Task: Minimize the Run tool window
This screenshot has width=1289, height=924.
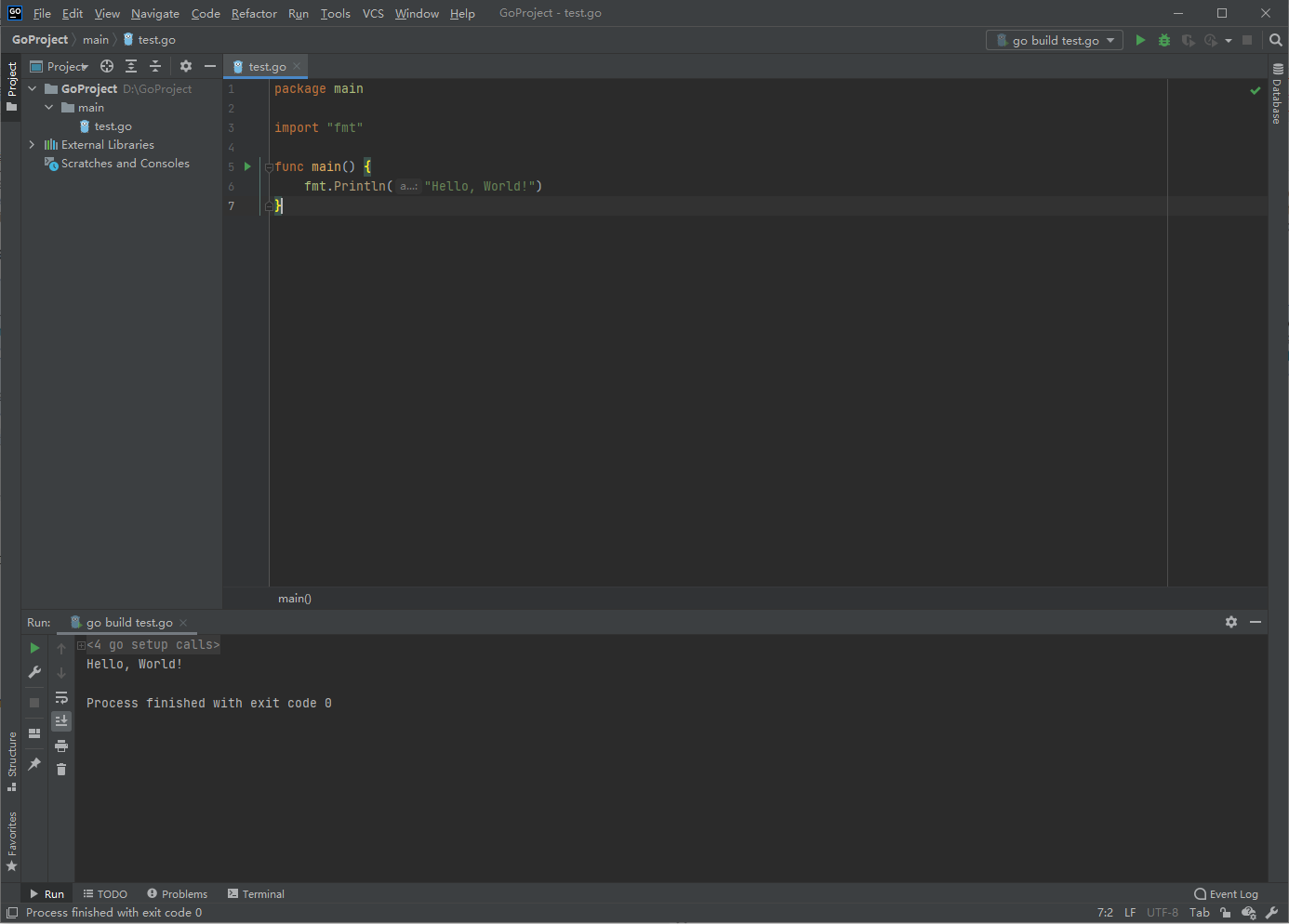Action: pyautogui.click(x=1256, y=622)
